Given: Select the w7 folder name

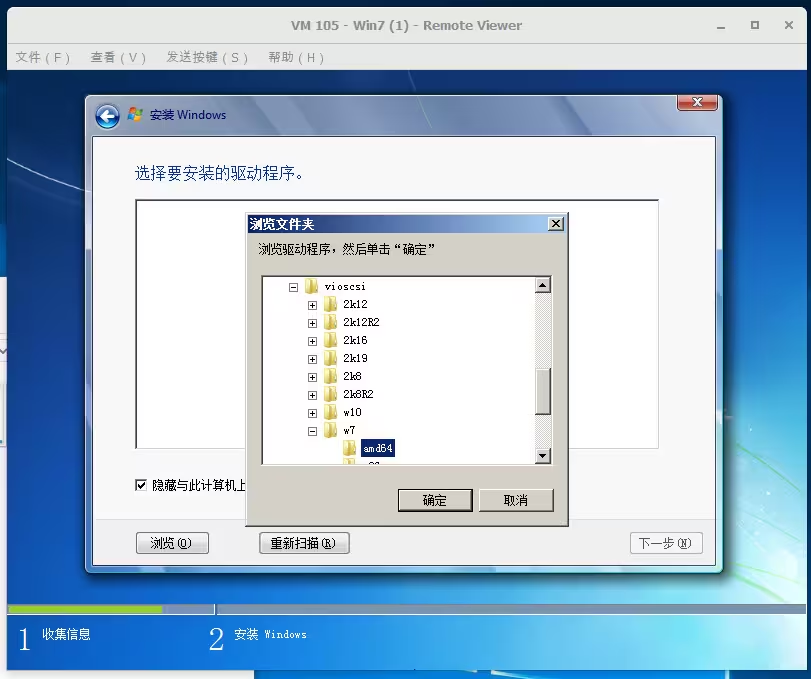Looking at the screenshot, I should [x=349, y=430].
